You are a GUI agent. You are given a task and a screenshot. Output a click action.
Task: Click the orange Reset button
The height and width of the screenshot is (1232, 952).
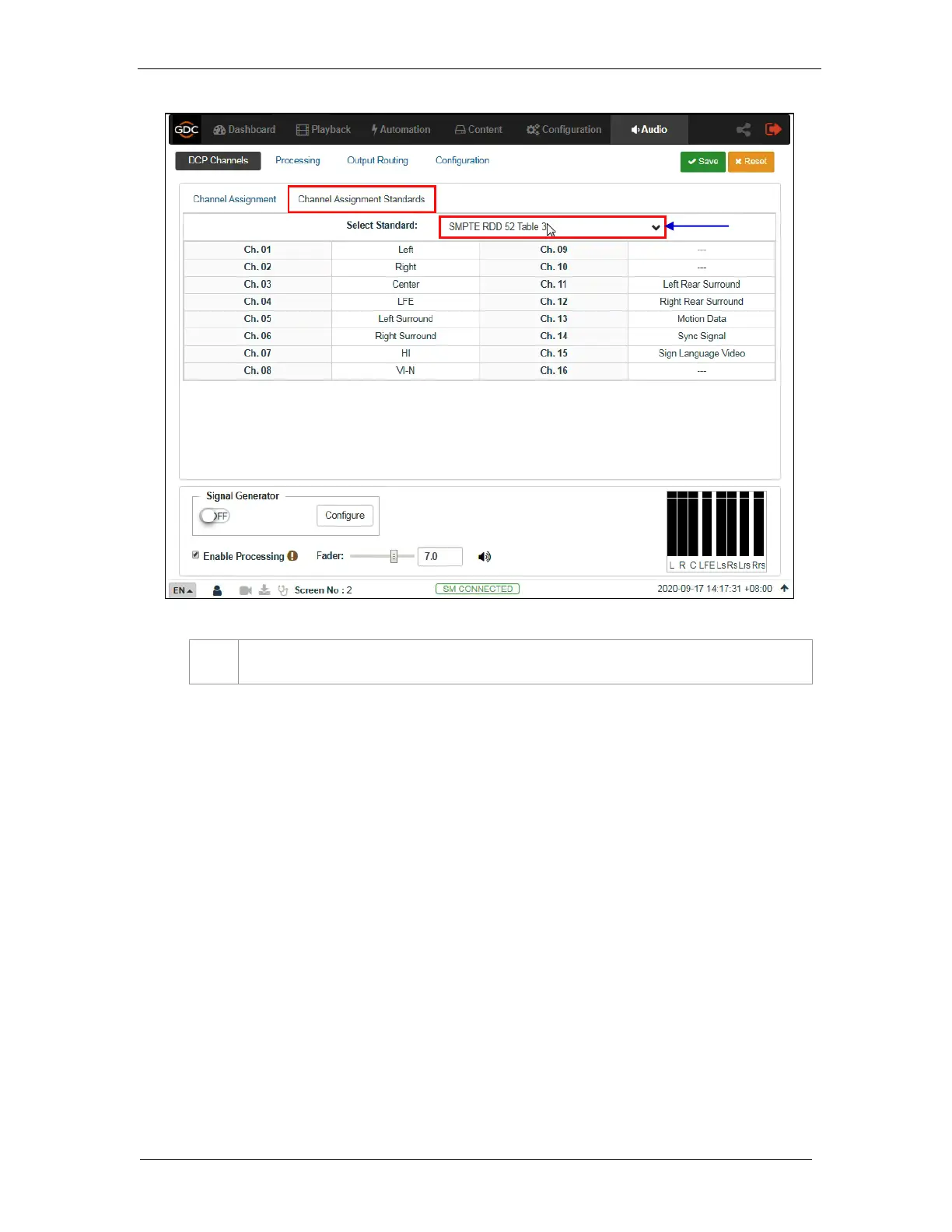[x=751, y=162]
